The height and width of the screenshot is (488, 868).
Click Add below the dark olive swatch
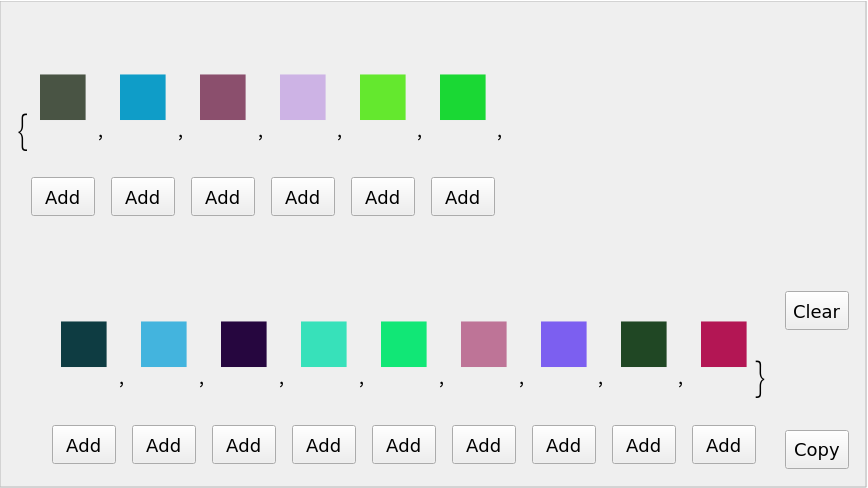point(63,197)
